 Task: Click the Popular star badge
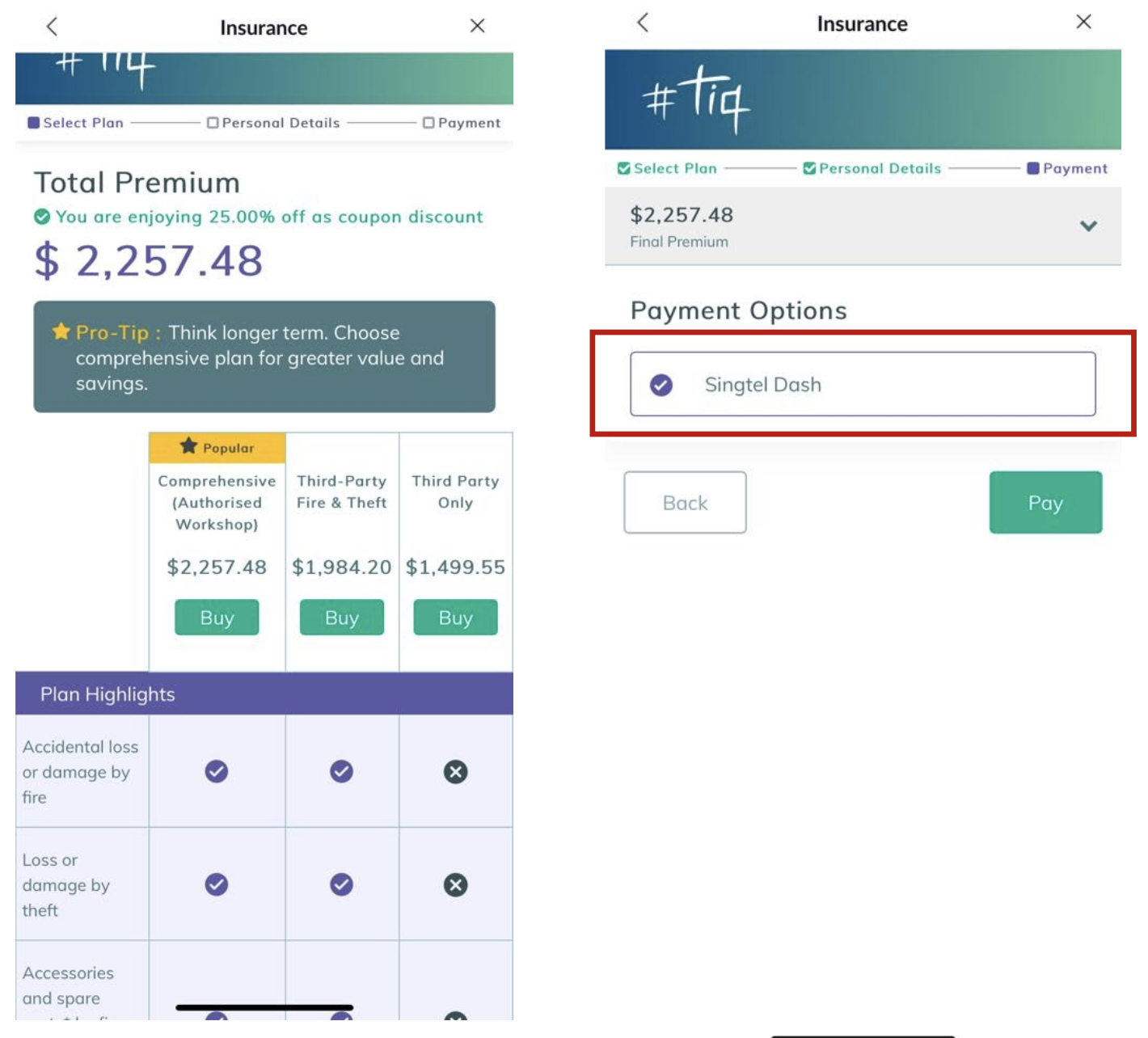[x=188, y=446]
